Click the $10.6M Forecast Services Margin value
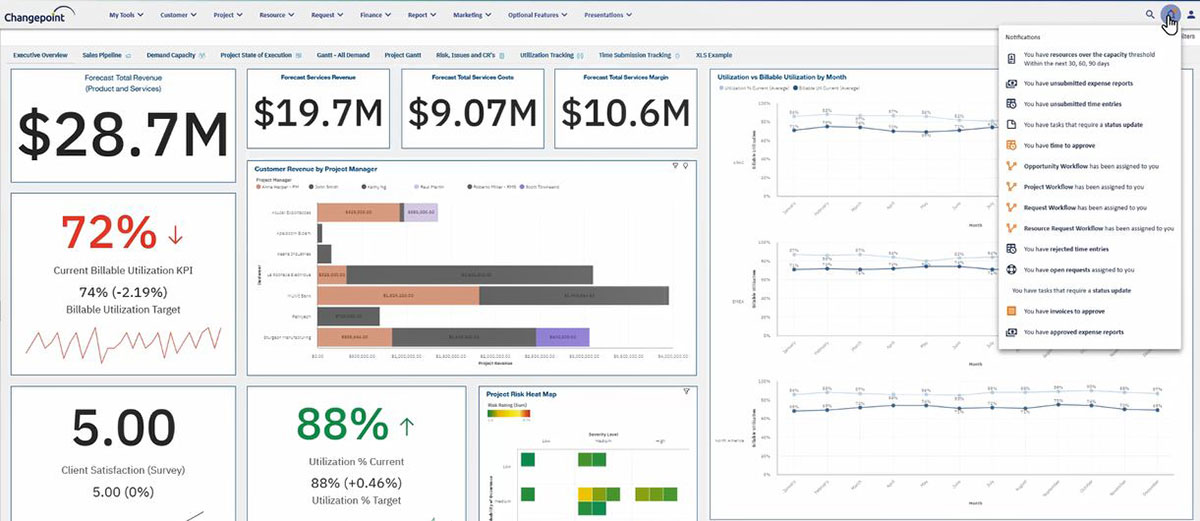Screen dimensions: 1200x521 coord(626,113)
